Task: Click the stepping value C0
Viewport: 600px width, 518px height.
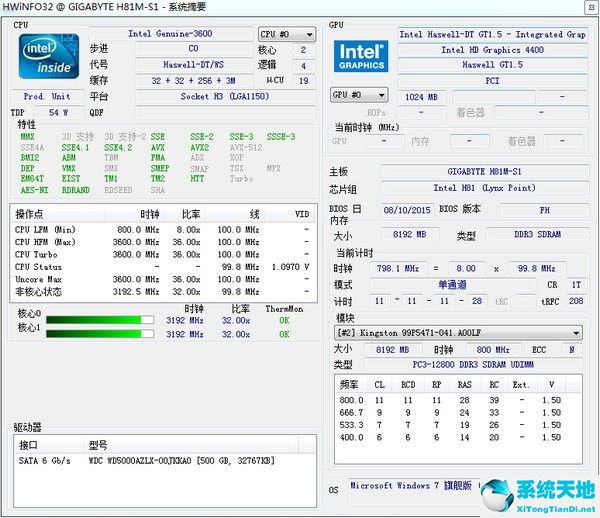Action: tap(193, 49)
